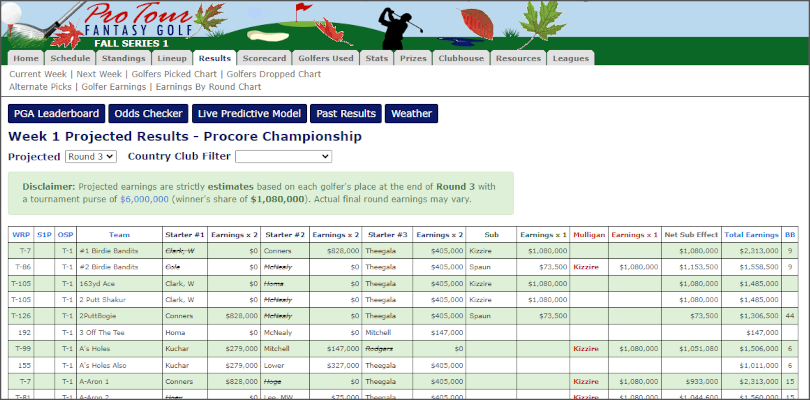Screen dimensions: 810x400
Task: Click net sub effect $1,153,500
Action: point(698,267)
